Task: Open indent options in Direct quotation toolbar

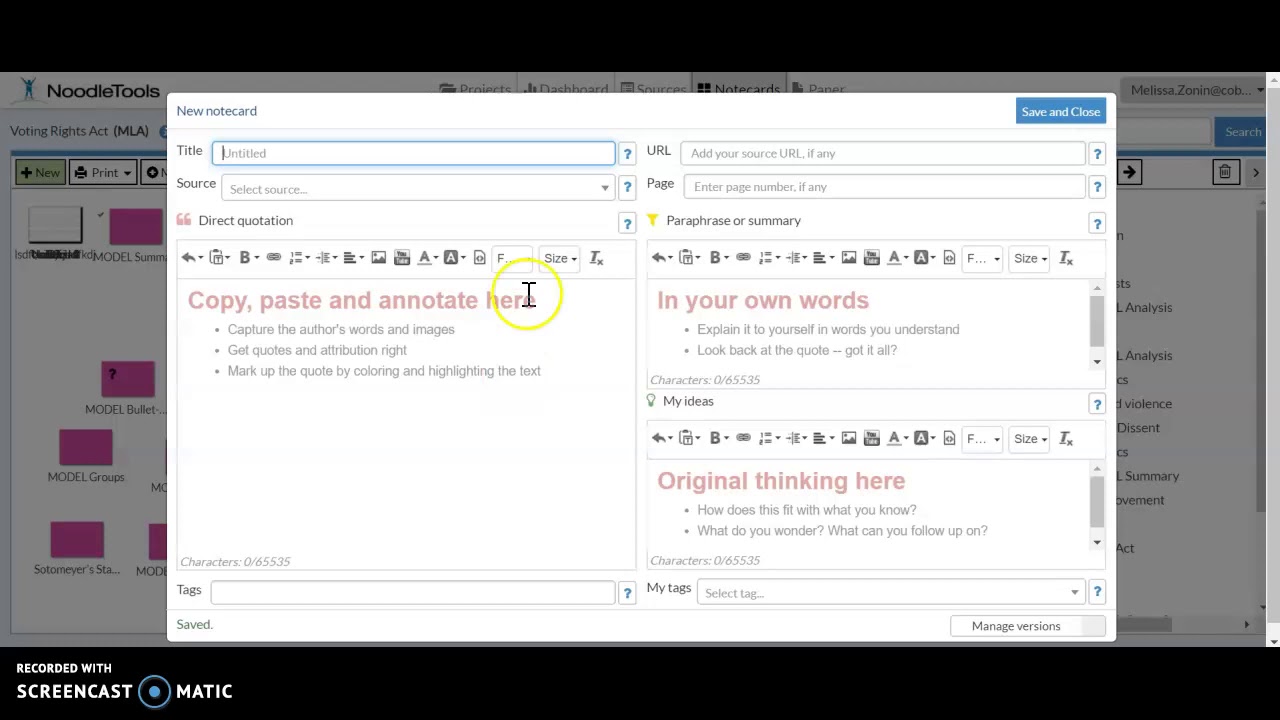Action: click(324, 258)
